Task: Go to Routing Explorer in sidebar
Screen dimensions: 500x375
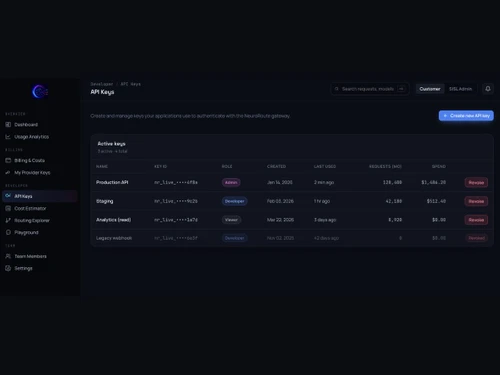Action: pos(40,220)
